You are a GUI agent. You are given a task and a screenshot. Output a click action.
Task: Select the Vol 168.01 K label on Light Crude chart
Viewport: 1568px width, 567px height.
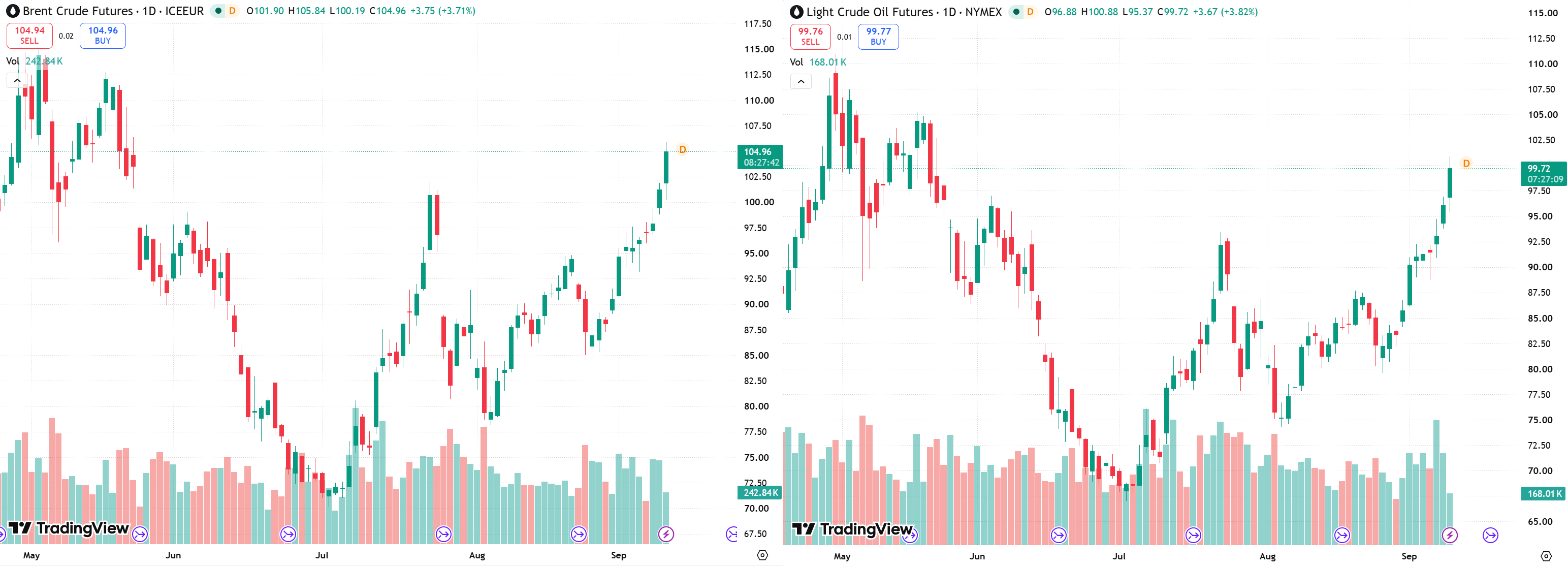(x=817, y=62)
